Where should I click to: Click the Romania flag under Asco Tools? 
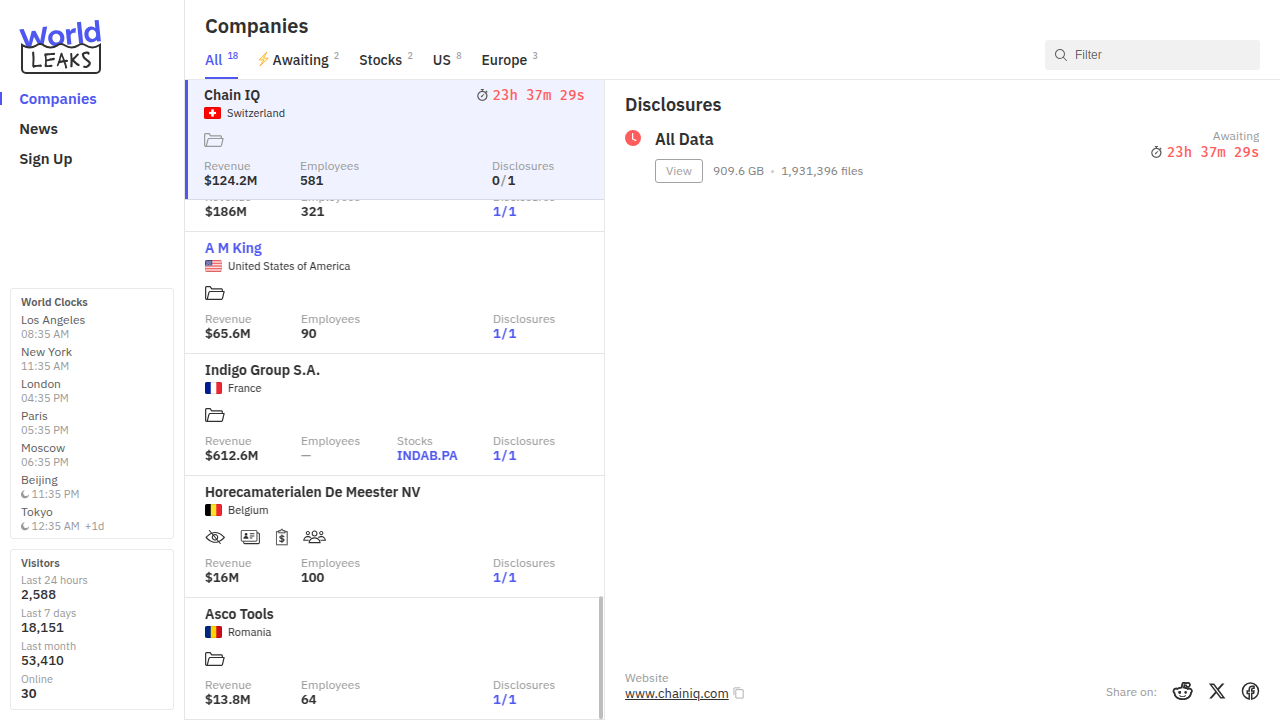[x=213, y=633]
